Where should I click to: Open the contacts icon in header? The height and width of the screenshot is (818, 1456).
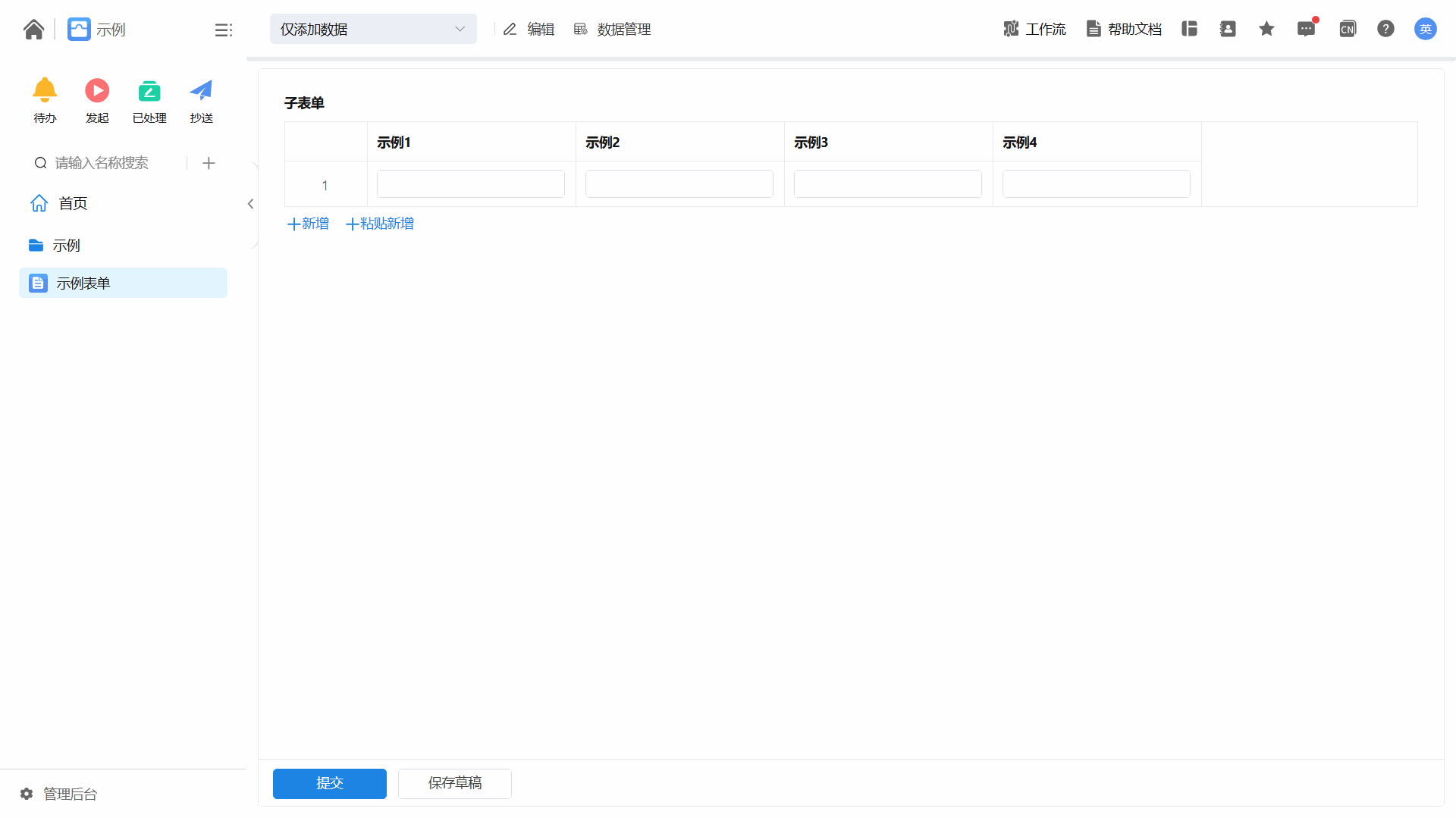[x=1228, y=29]
